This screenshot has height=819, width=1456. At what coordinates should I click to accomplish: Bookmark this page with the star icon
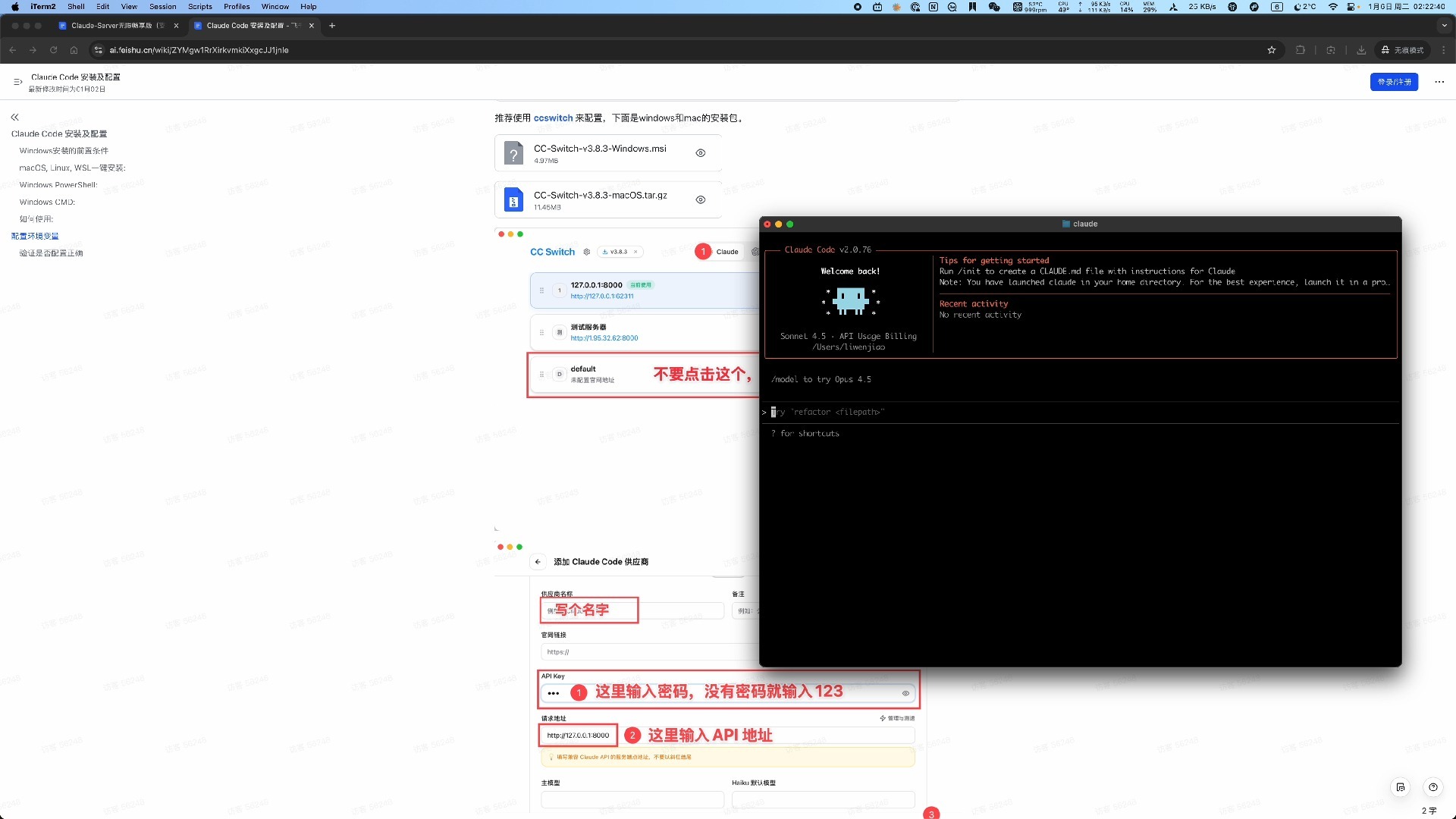pyautogui.click(x=1272, y=50)
